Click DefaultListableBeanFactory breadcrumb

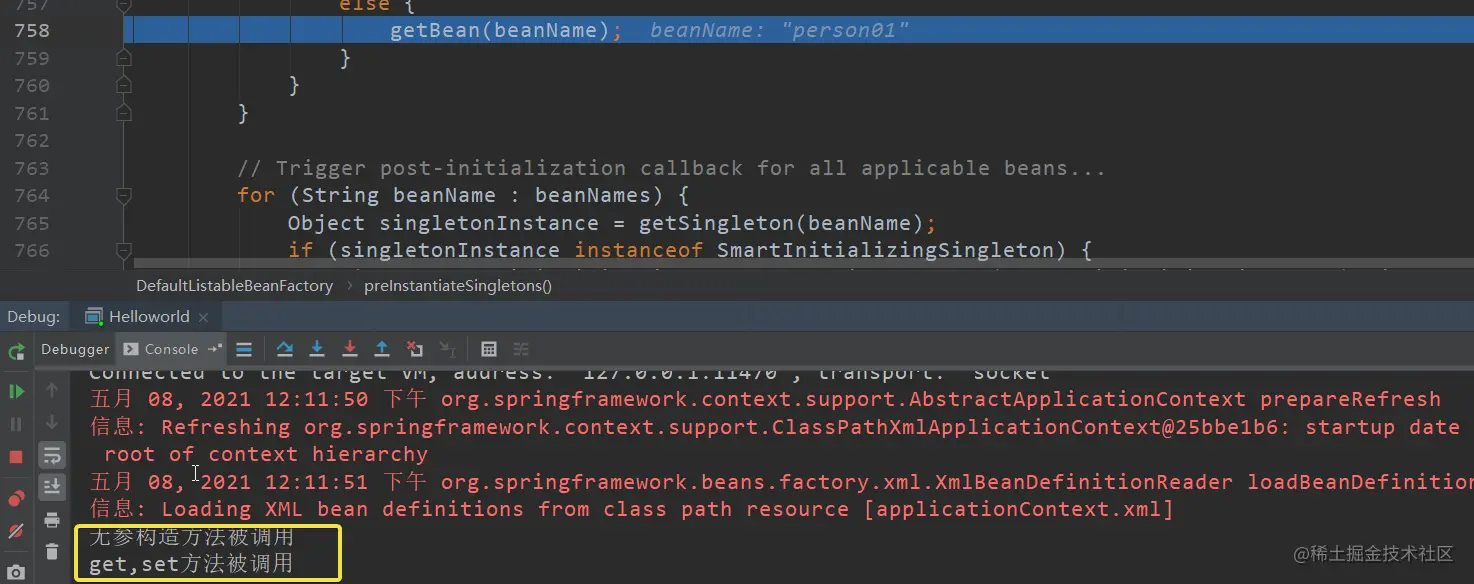[235, 286]
